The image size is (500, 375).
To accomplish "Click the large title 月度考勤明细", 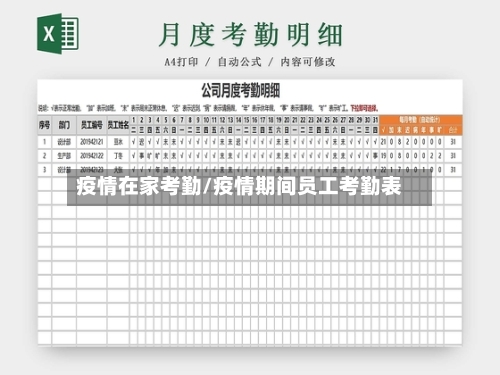I will [251, 35].
